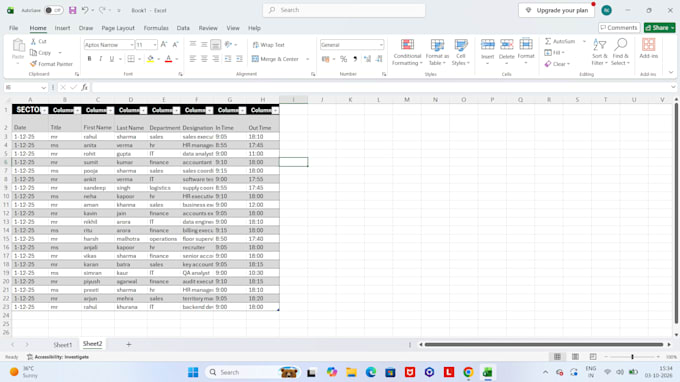Open filter dropdown in column H header
The height and width of the screenshot is (382, 680).
pyautogui.click(x=275, y=111)
